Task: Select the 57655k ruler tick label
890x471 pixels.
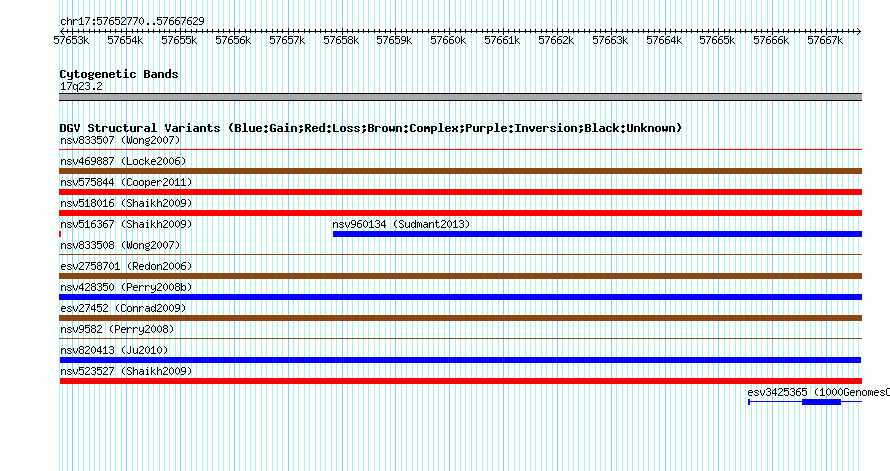Action: click(179, 40)
